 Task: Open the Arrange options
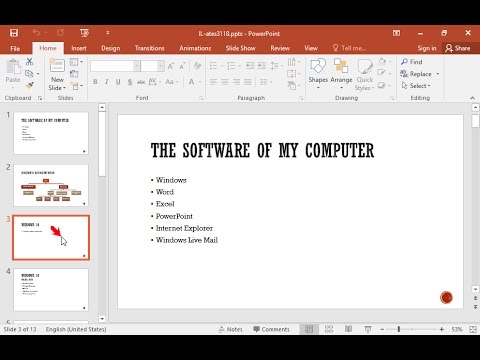click(341, 74)
